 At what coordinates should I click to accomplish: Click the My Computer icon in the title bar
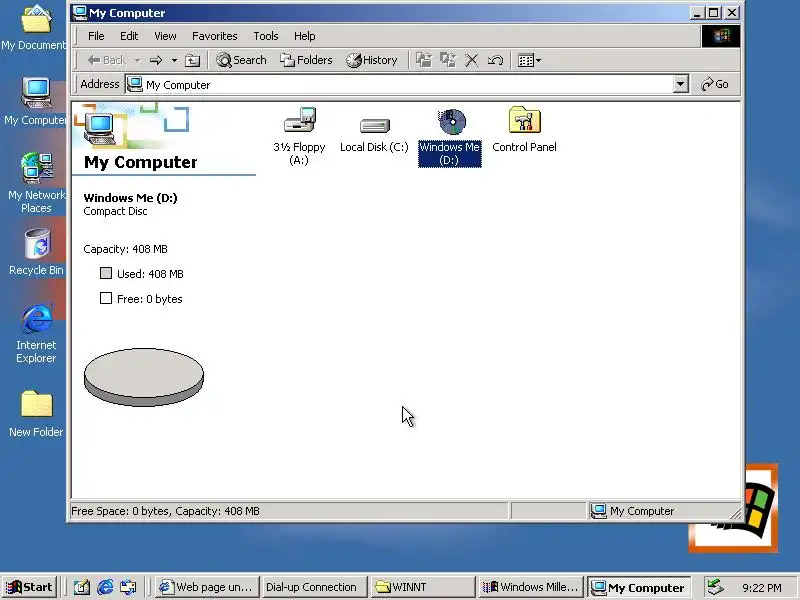[x=80, y=13]
